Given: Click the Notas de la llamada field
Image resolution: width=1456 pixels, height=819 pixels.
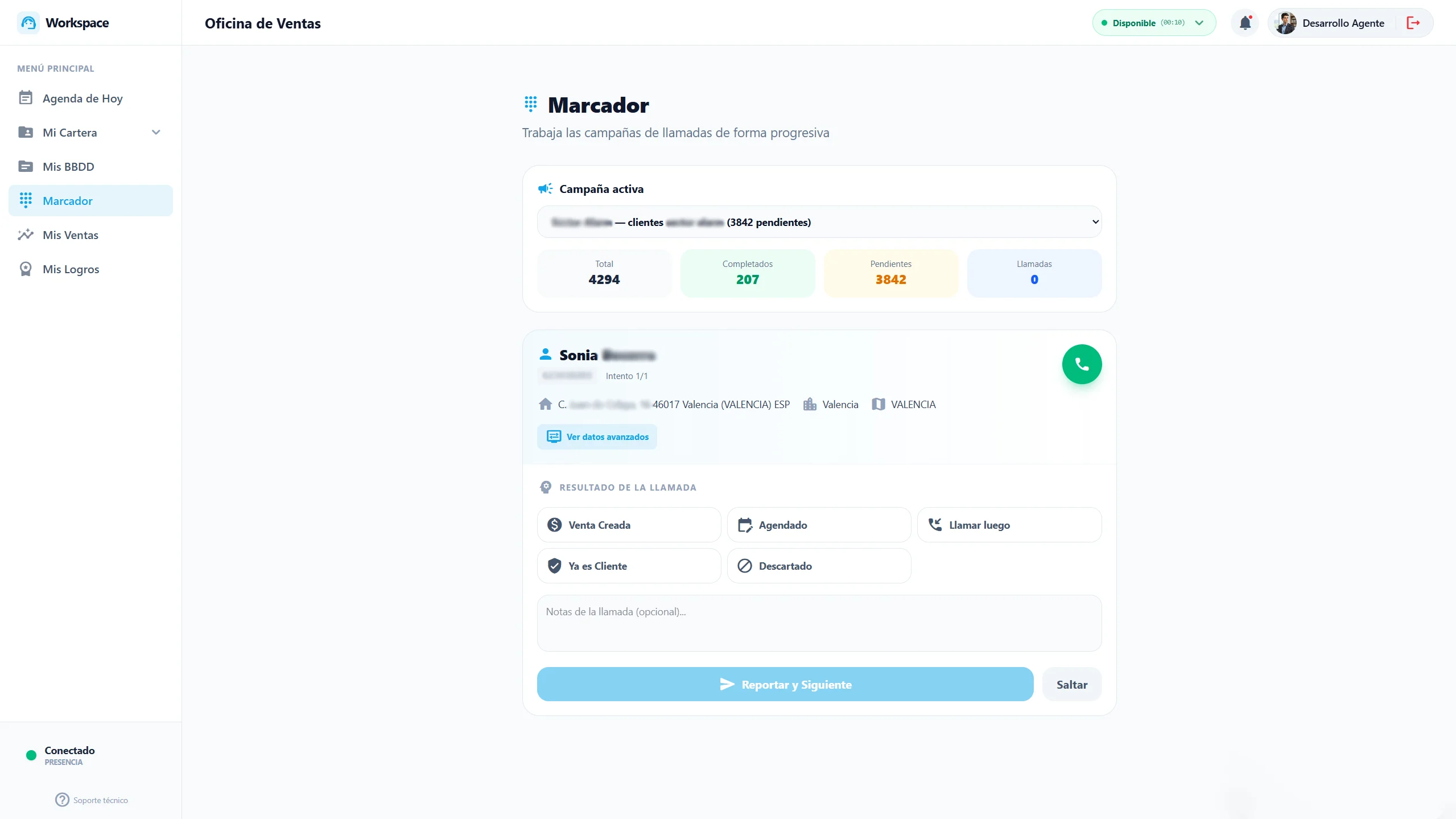Looking at the screenshot, I should 819,623.
